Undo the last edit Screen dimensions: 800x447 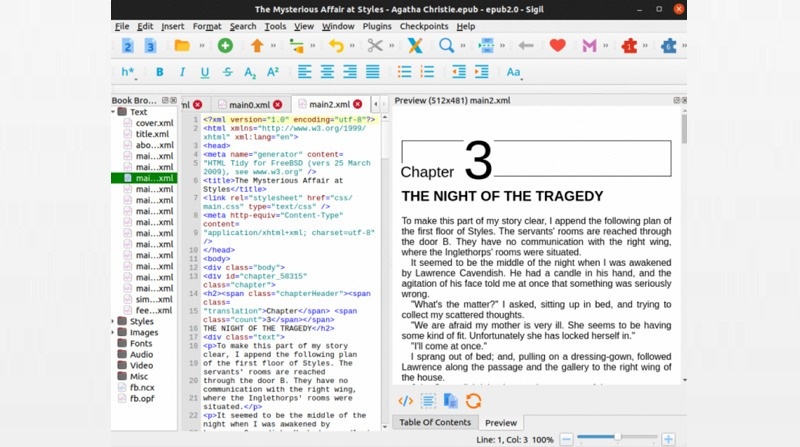336,46
